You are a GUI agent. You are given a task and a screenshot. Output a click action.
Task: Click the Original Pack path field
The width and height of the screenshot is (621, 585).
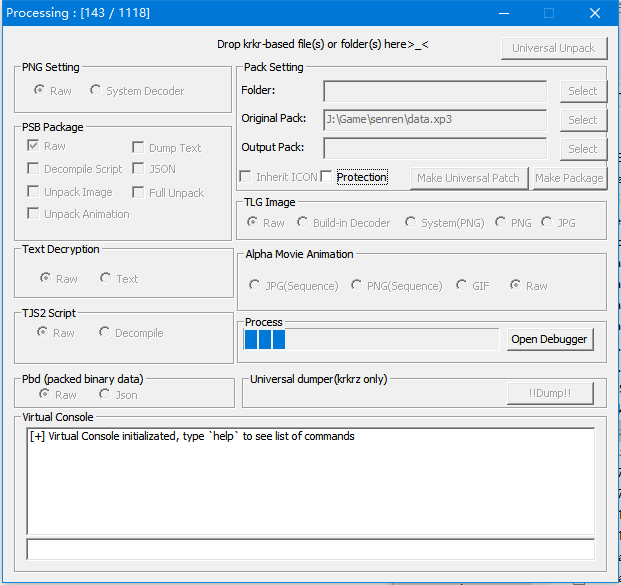(x=435, y=120)
